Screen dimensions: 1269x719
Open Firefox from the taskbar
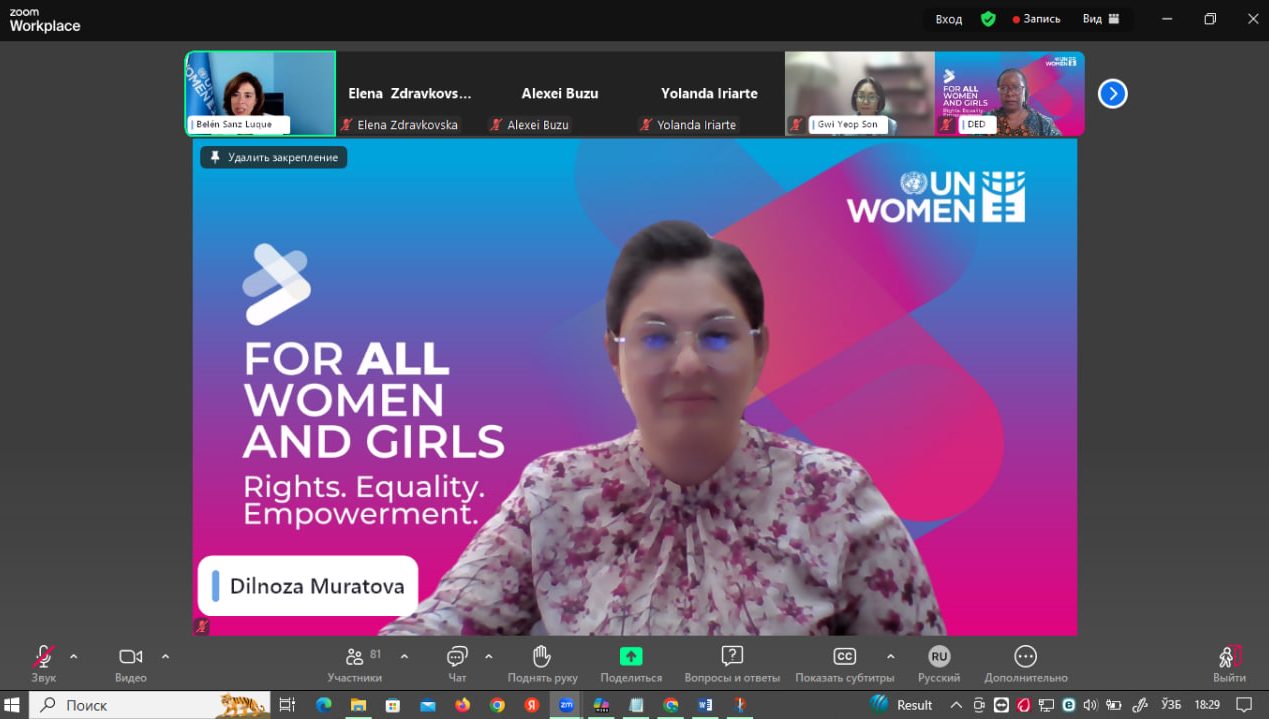click(x=463, y=705)
